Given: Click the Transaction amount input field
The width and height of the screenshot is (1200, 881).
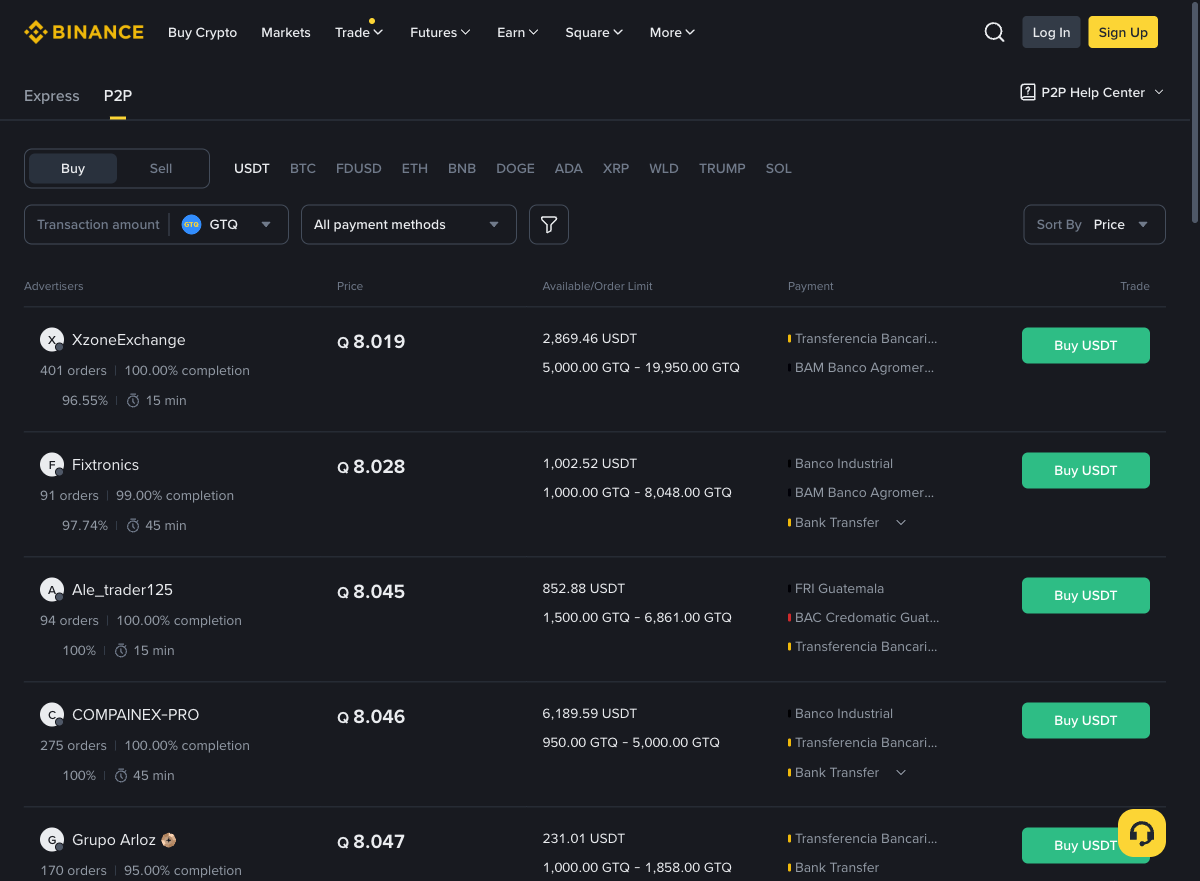Looking at the screenshot, I should tap(98, 225).
